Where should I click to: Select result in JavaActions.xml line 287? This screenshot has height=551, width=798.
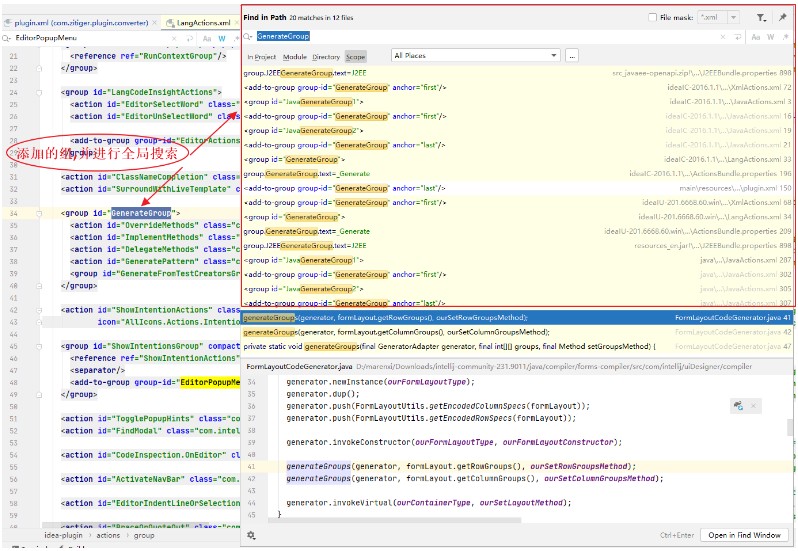click(x=517, y=260)
